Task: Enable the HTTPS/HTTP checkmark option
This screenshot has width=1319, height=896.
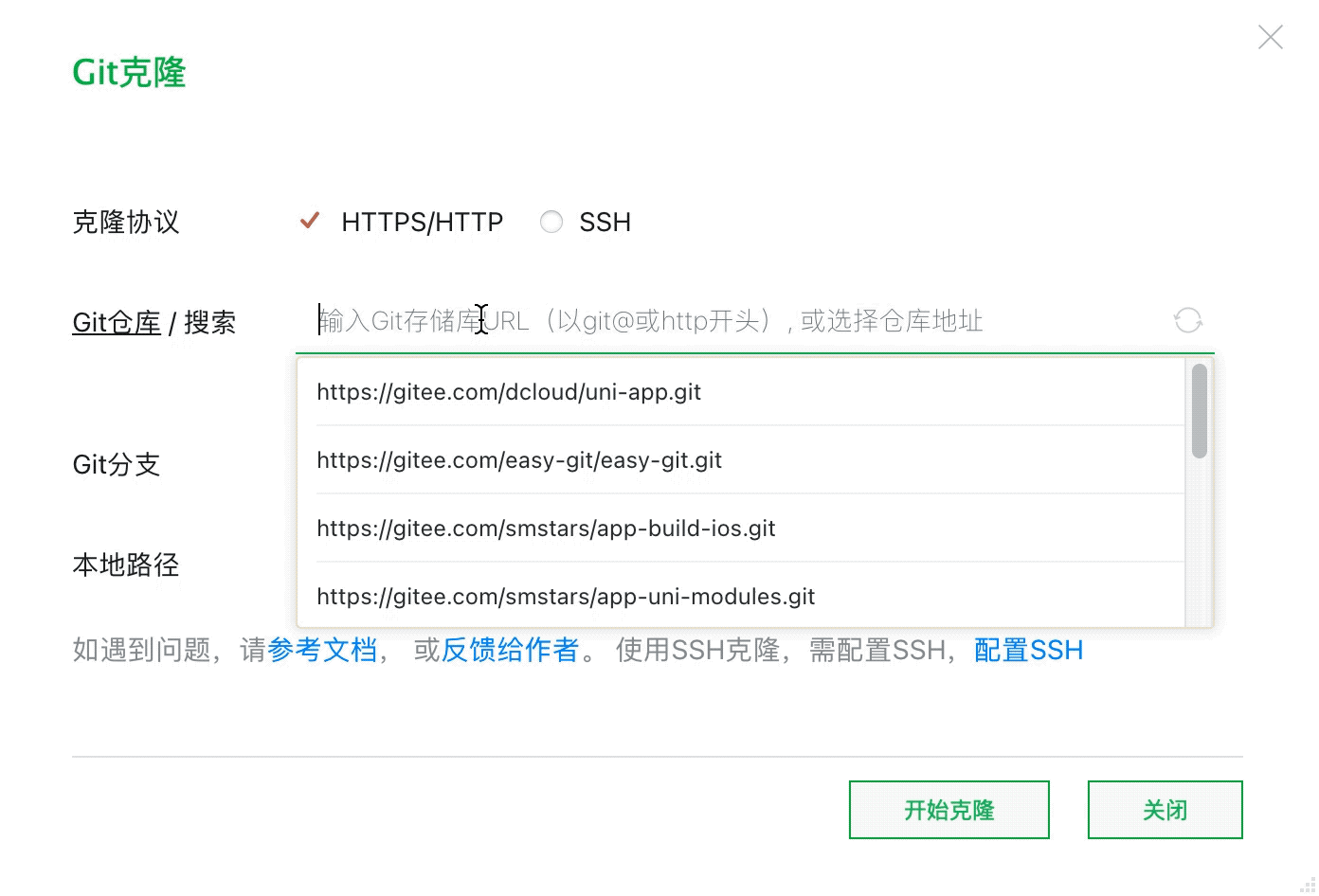Action: tap(309, 220)
